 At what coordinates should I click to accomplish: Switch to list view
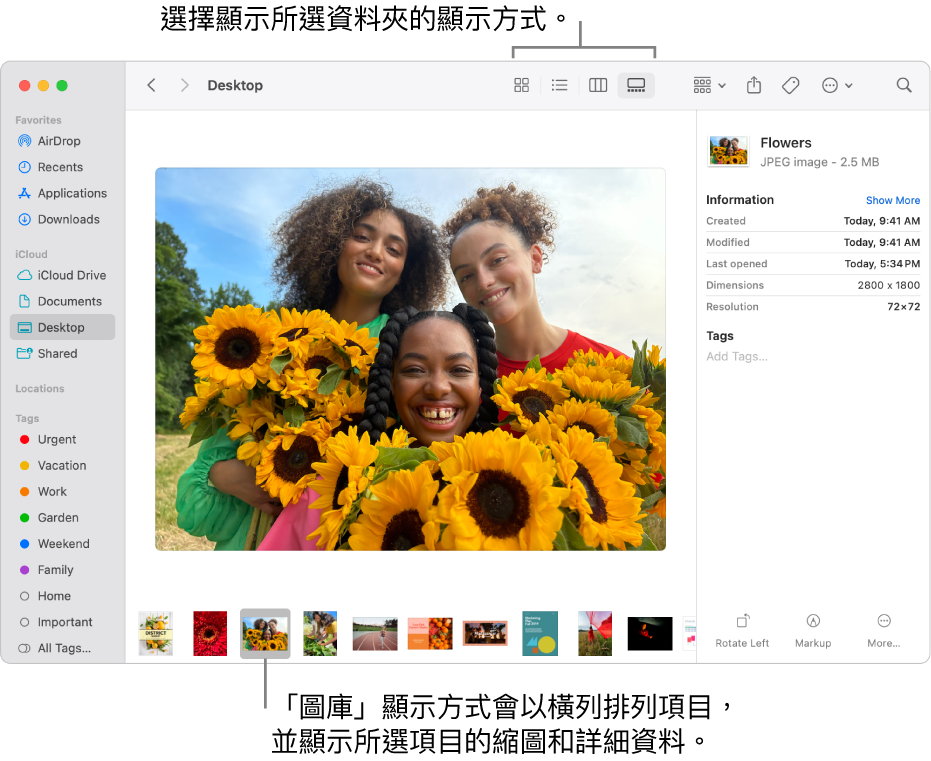559,85
